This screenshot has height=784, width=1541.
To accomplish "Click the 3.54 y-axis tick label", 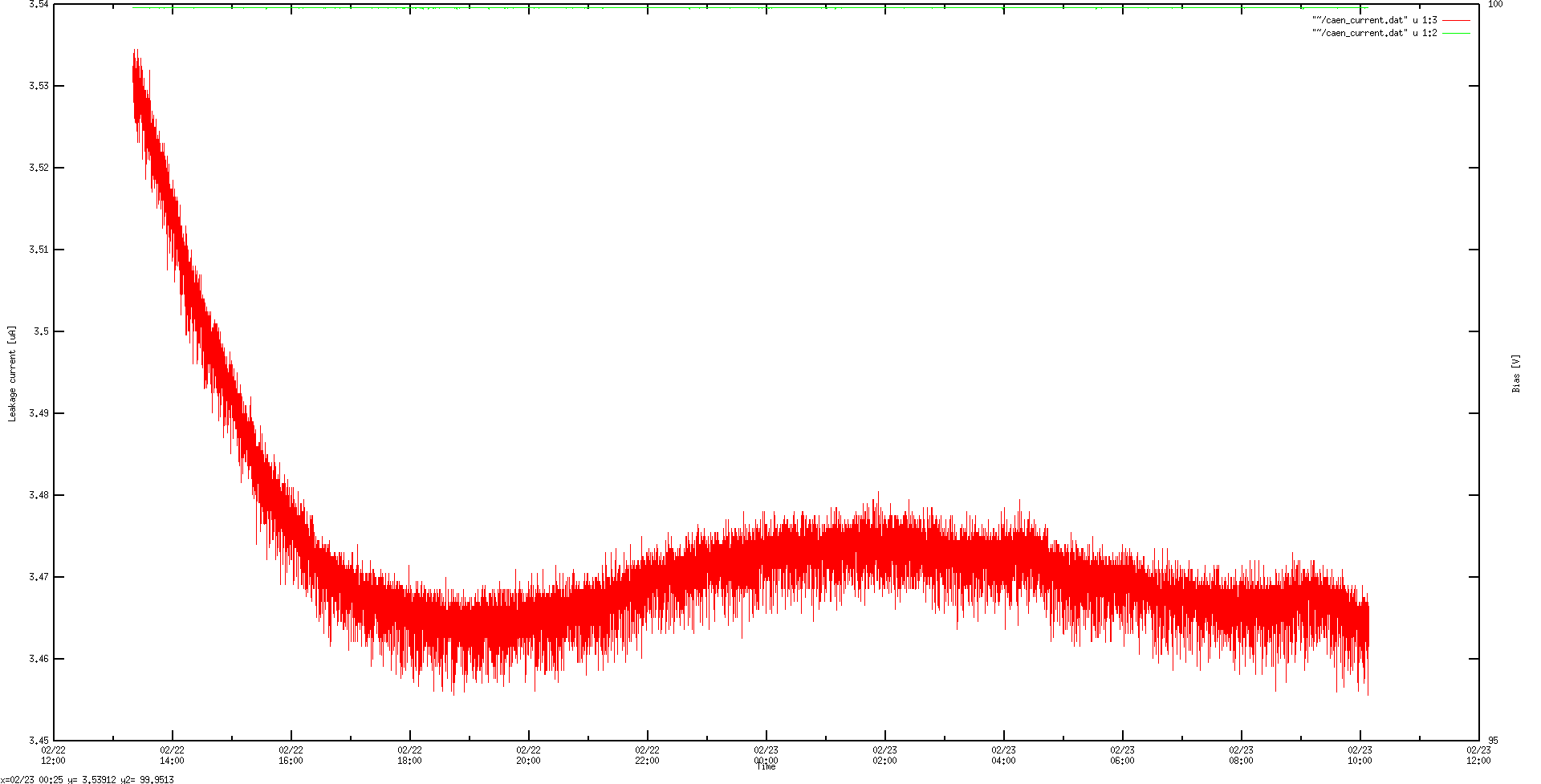I will [39, 4].
